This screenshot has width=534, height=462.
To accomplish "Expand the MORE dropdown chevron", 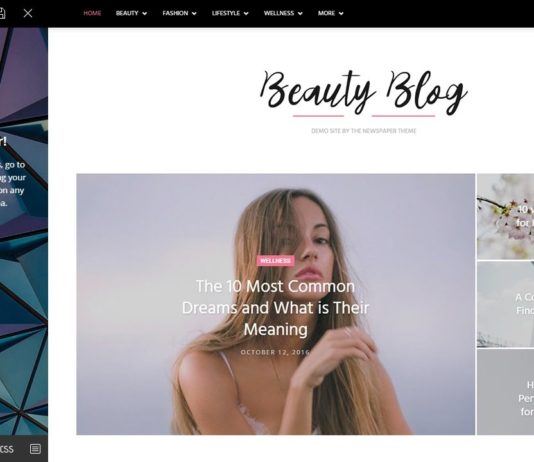I will pos(341,14).
